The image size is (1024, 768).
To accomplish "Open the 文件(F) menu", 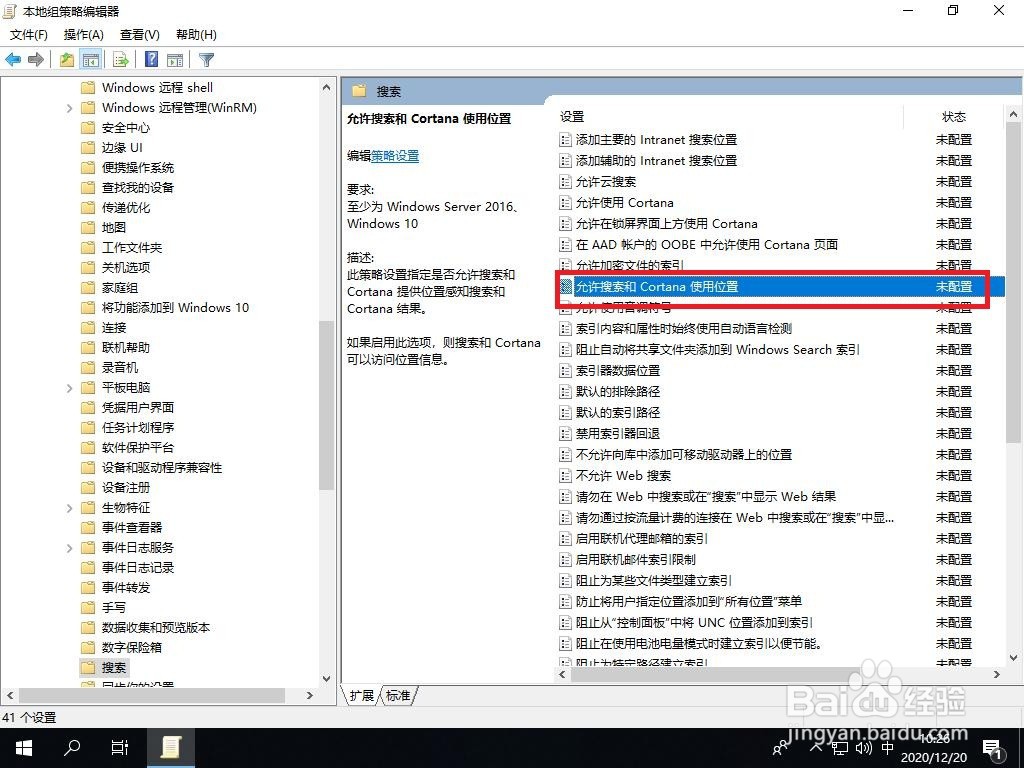I will [x=29, y=35].
